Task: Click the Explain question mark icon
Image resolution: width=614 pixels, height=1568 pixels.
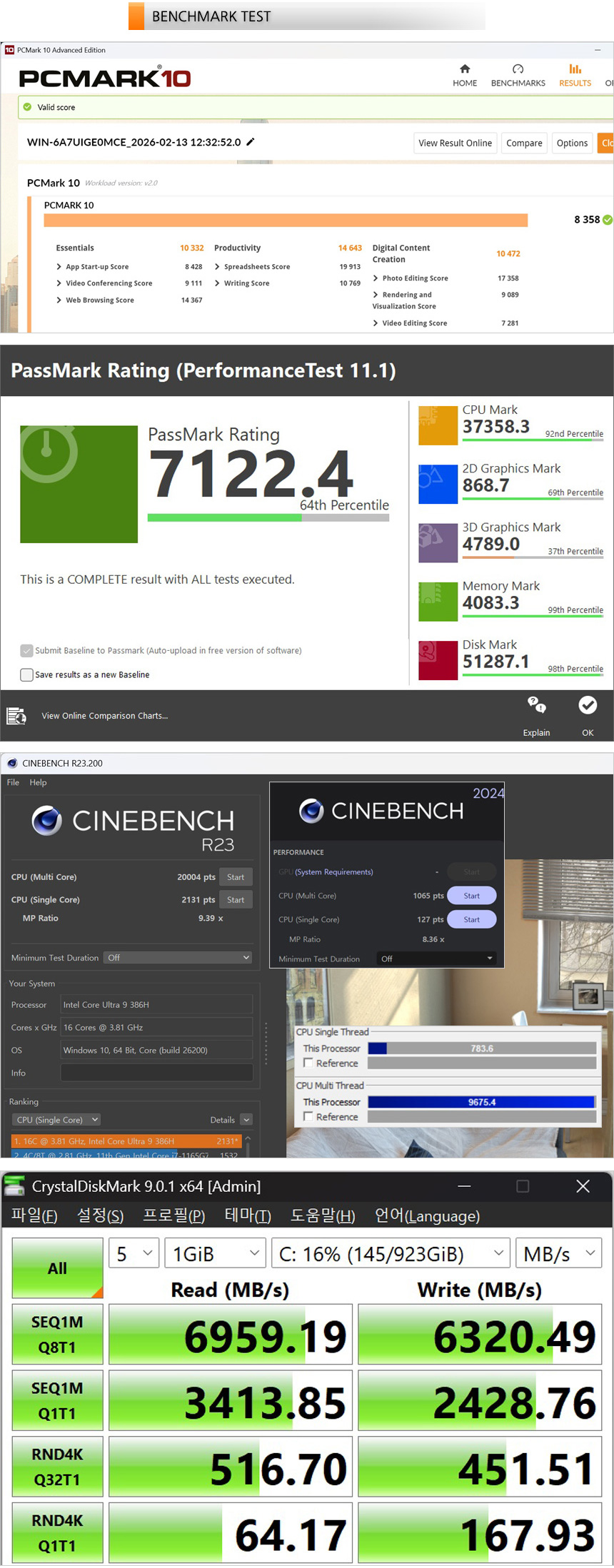Action: click(536, 705)
